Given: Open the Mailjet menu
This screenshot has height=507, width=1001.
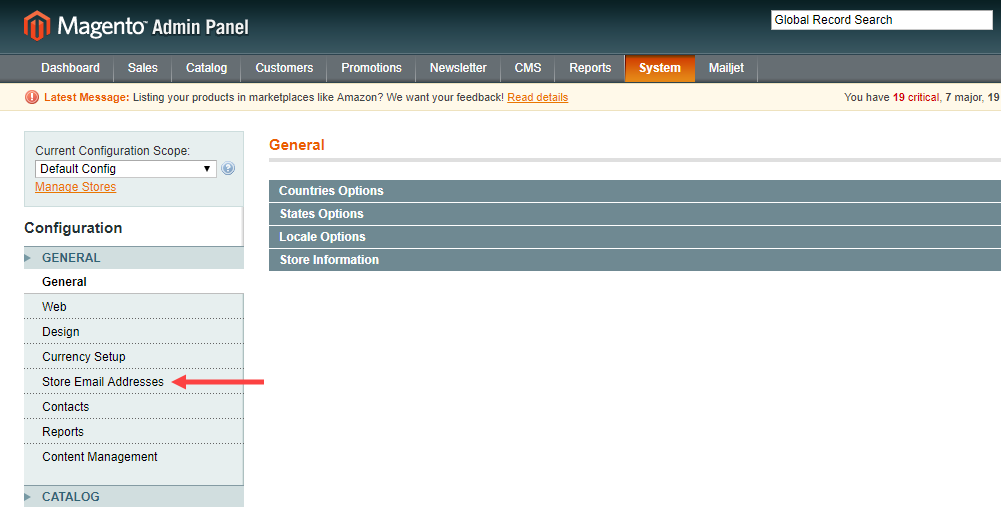Looking at the screenshot, I should (726, 68).
